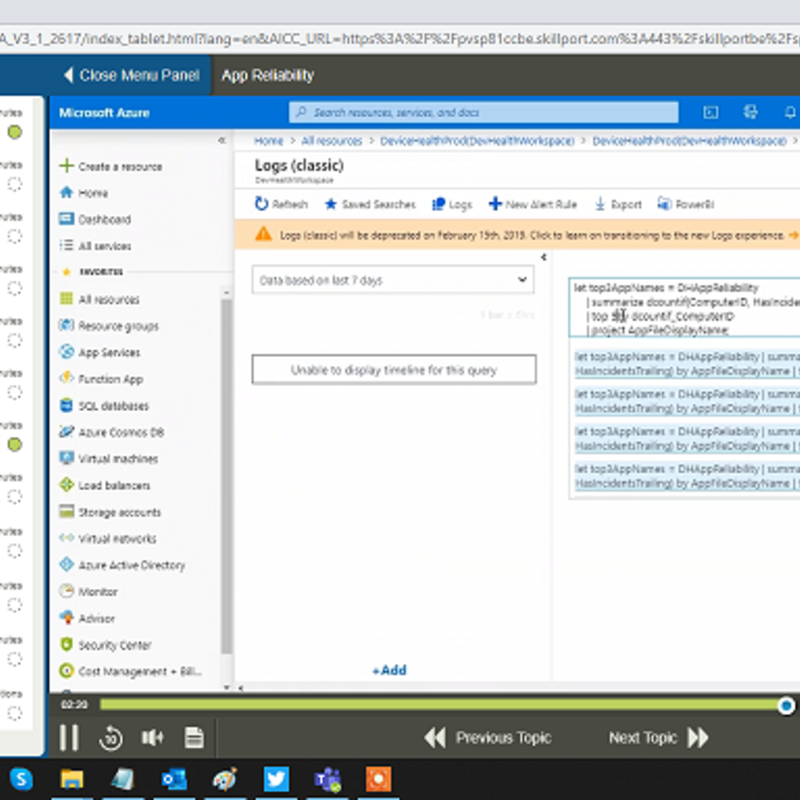Export the log query results
The height and width of the screenshot is (800, 800).
[x=617, y=204]
